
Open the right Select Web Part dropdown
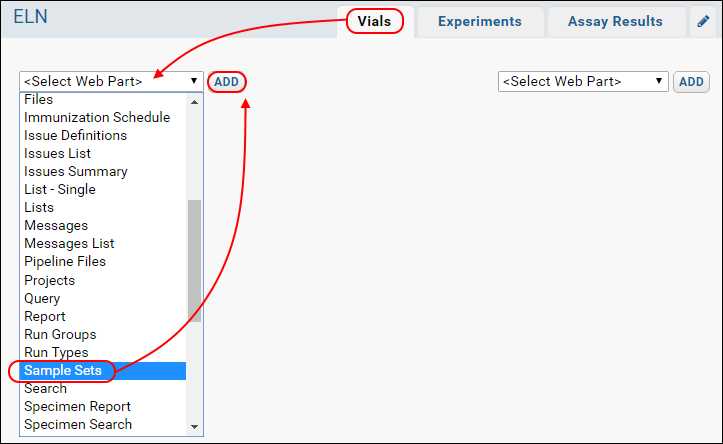pos(583,82)
